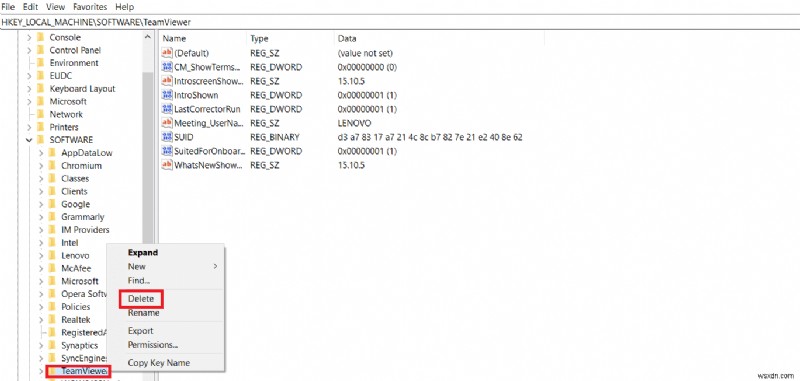This screenshot has height=381, width=800.
Task: Select the TeamViewer key in tree
Action: pos(84,371)
